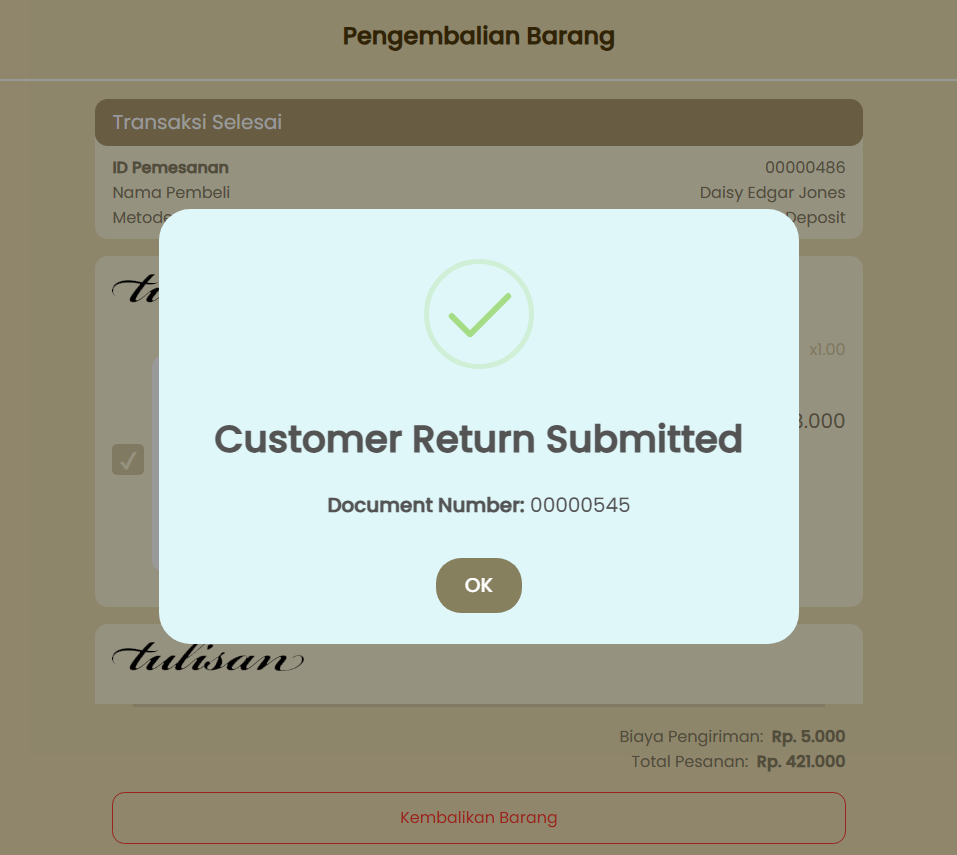Click the partially hidden tulisan logo
This screenshot has height=855, width=957.
(135, 289)
